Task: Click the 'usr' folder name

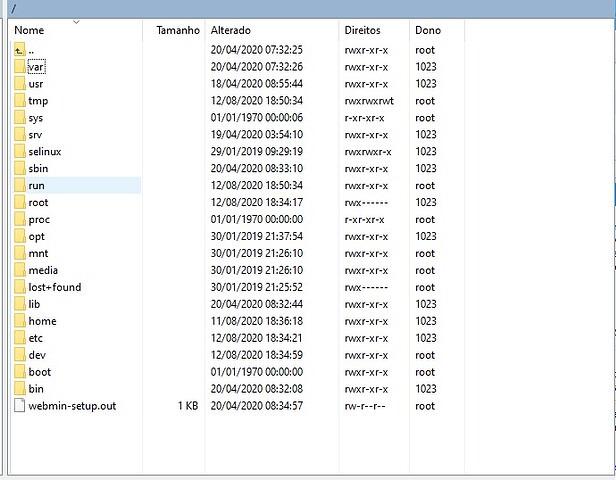Action: pyautogui.click(x=36, y=84)
